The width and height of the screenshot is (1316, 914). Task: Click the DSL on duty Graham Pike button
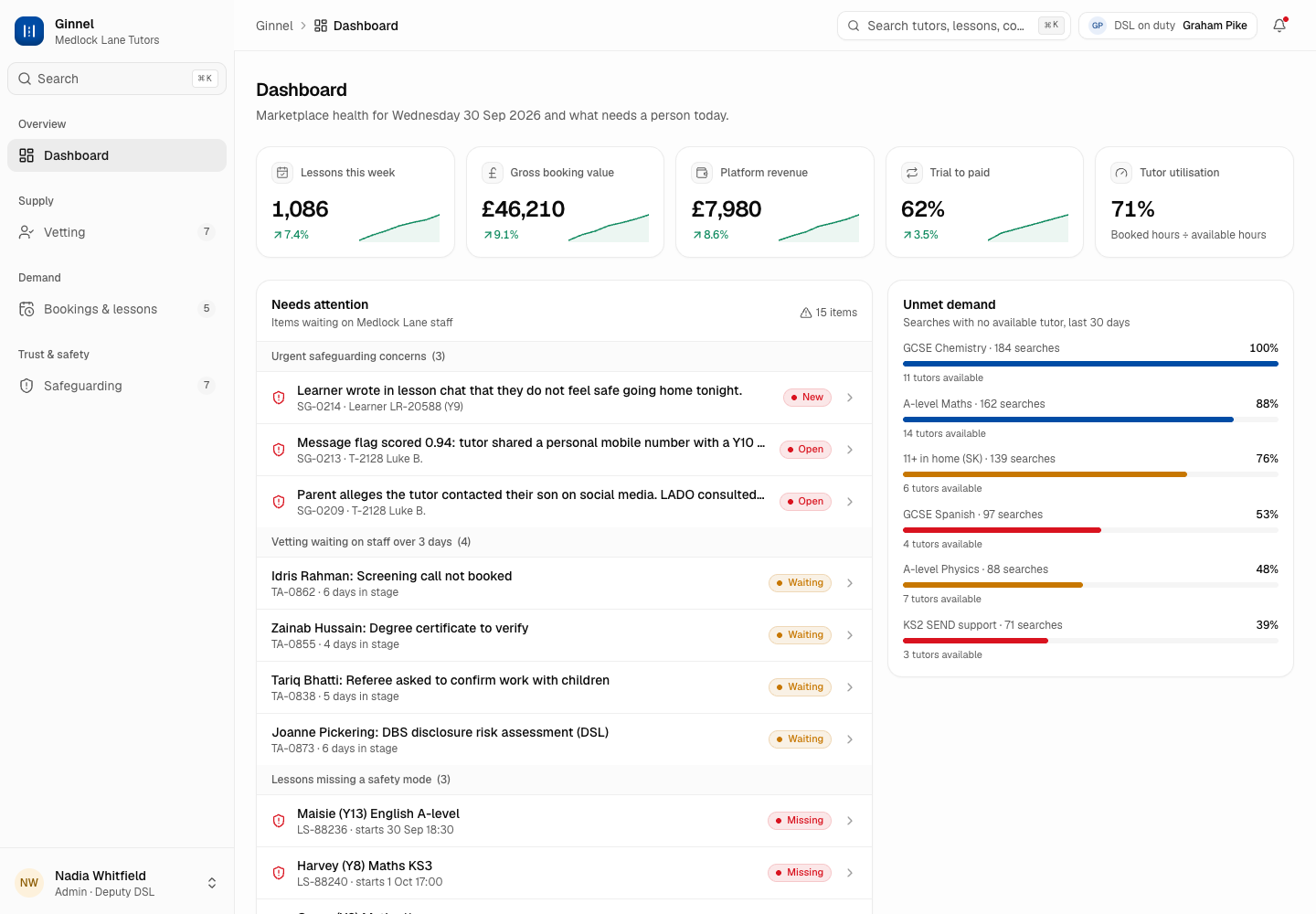coord(1168,26)
